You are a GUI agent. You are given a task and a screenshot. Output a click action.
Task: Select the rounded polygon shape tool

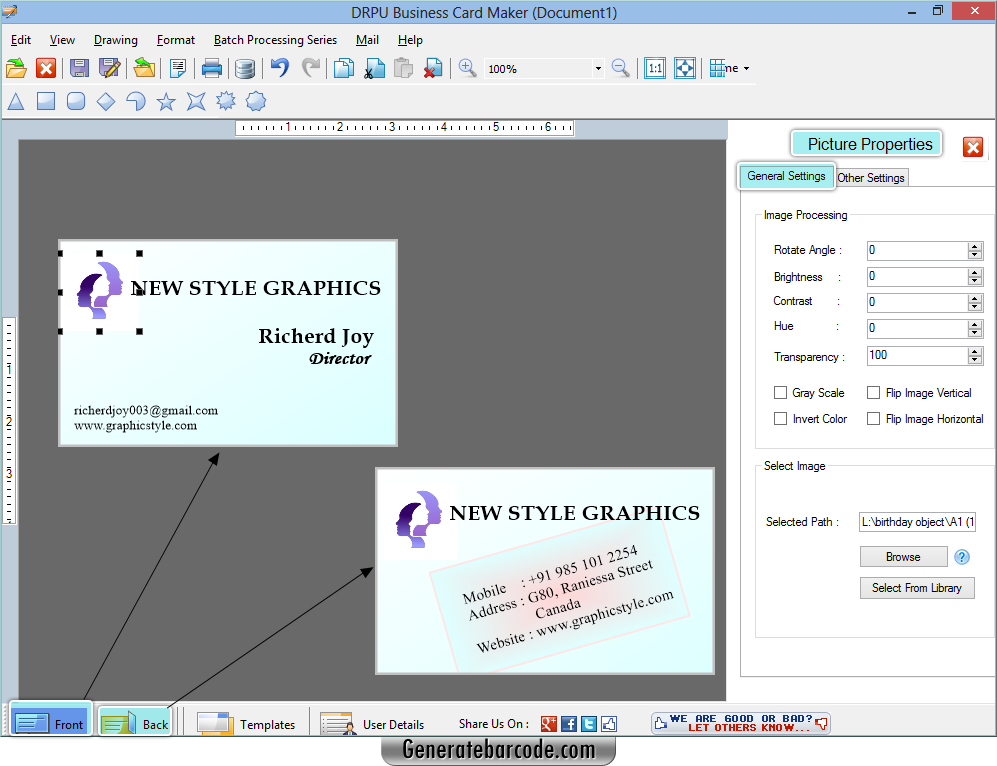click(256, 101)
